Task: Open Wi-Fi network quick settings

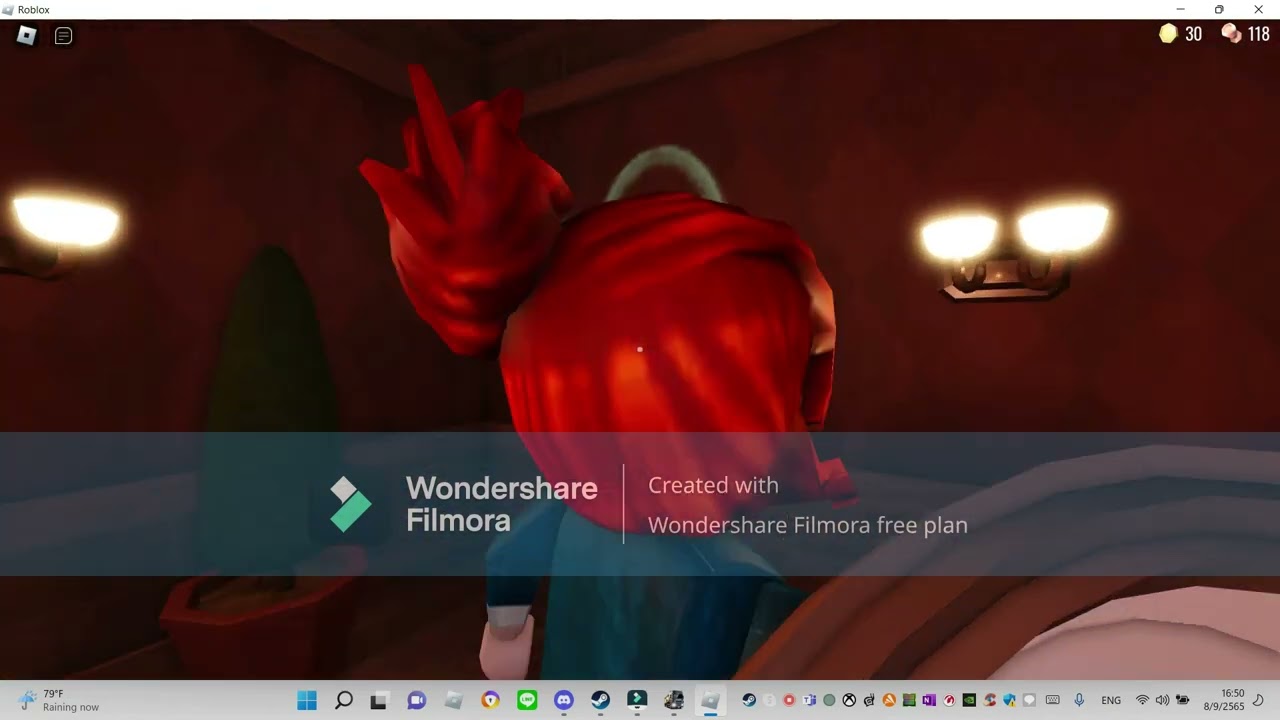Action: coord(1142,700)
